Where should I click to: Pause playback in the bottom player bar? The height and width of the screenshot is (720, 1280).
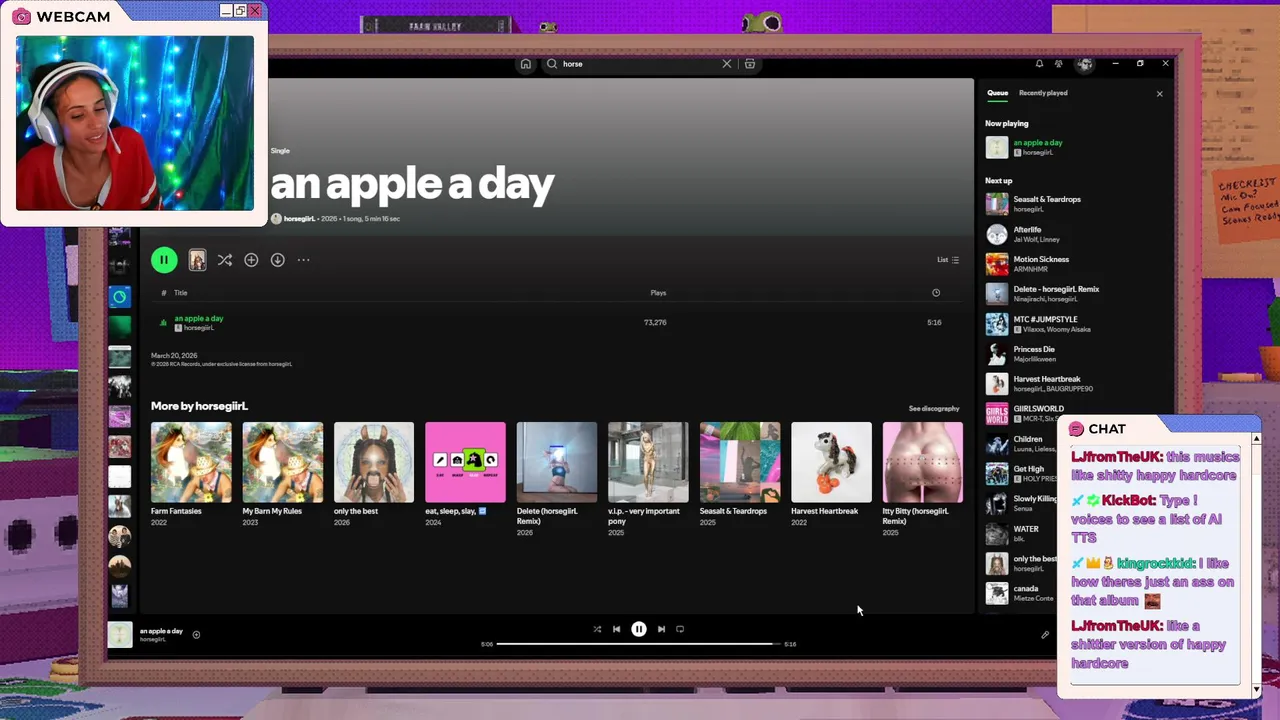[639, 629]
